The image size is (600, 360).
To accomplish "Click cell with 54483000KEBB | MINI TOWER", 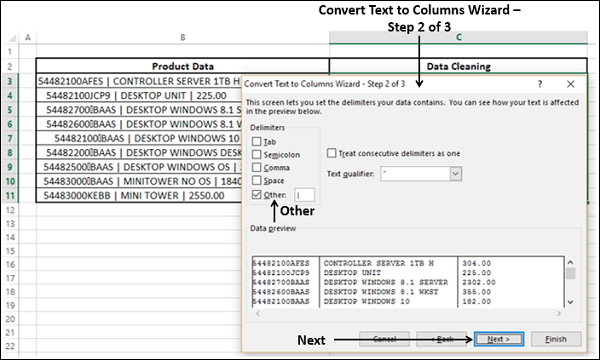I will (x=139, y=195).
